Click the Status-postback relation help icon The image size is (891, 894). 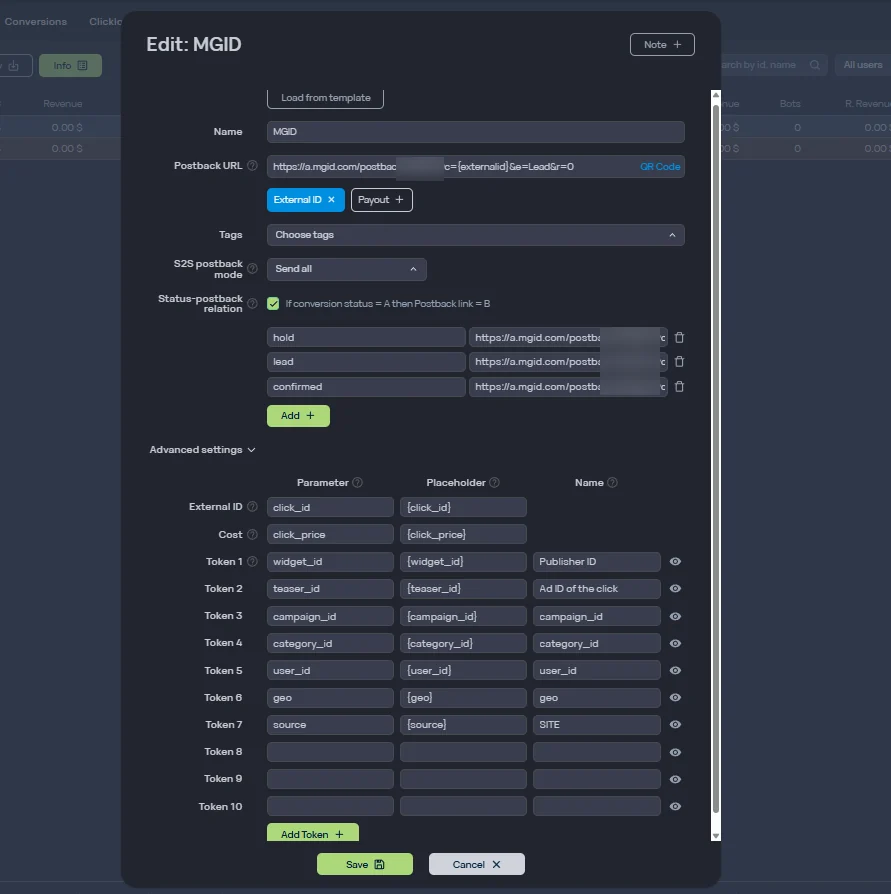[252, 303]
